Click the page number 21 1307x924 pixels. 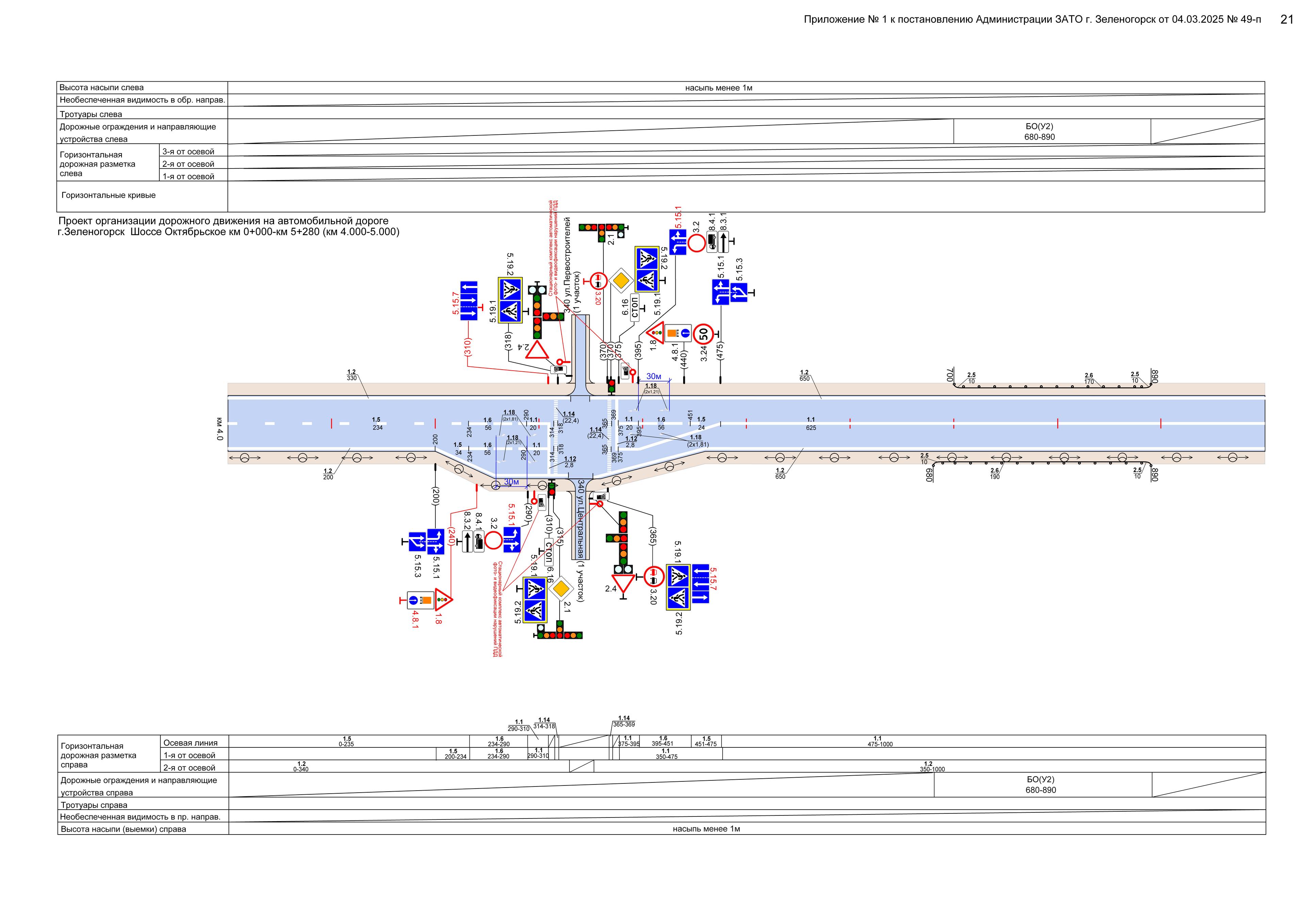(1287, 19)
